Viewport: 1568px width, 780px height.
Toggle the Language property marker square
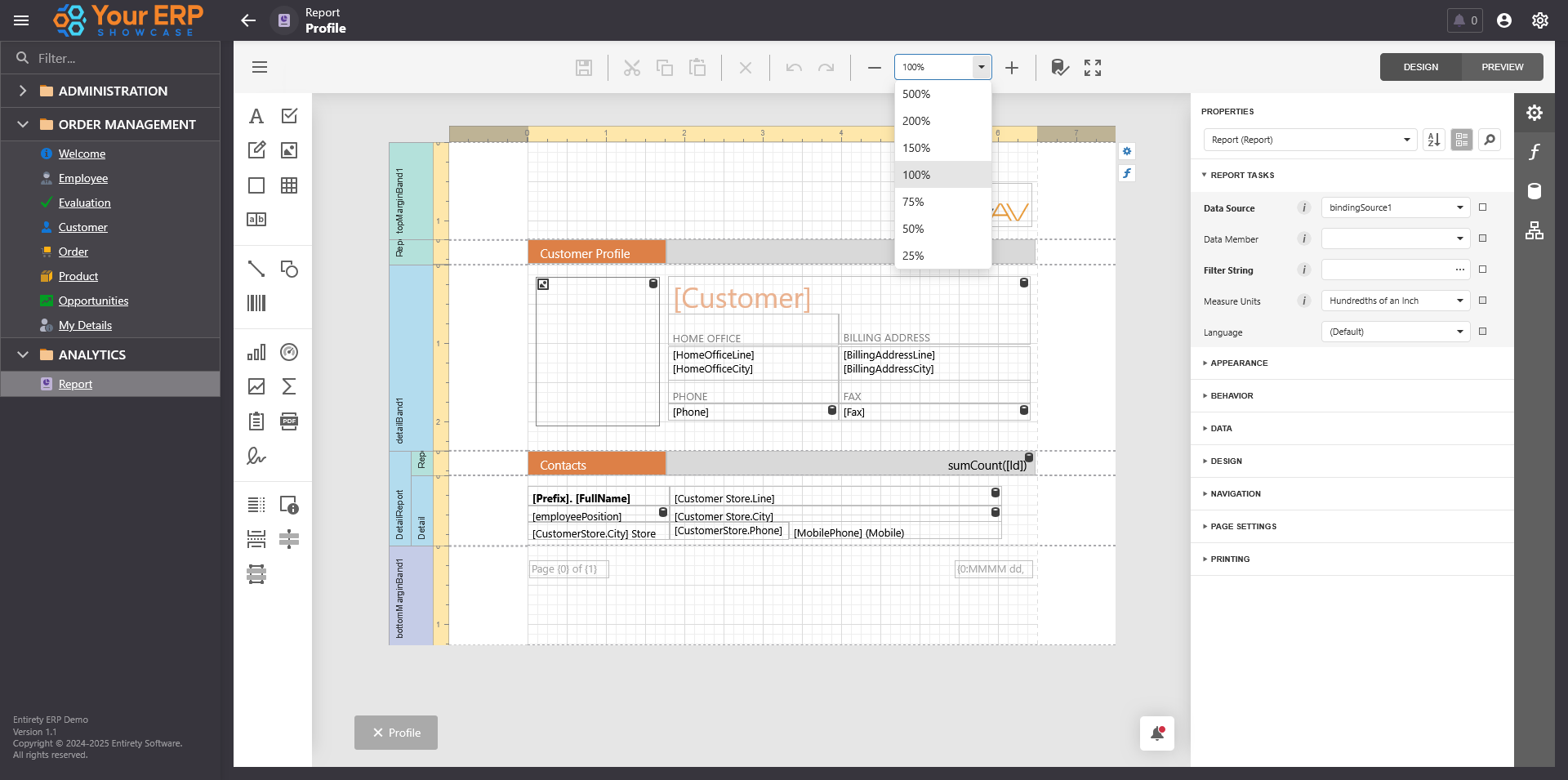click(x=1483, y=332)
